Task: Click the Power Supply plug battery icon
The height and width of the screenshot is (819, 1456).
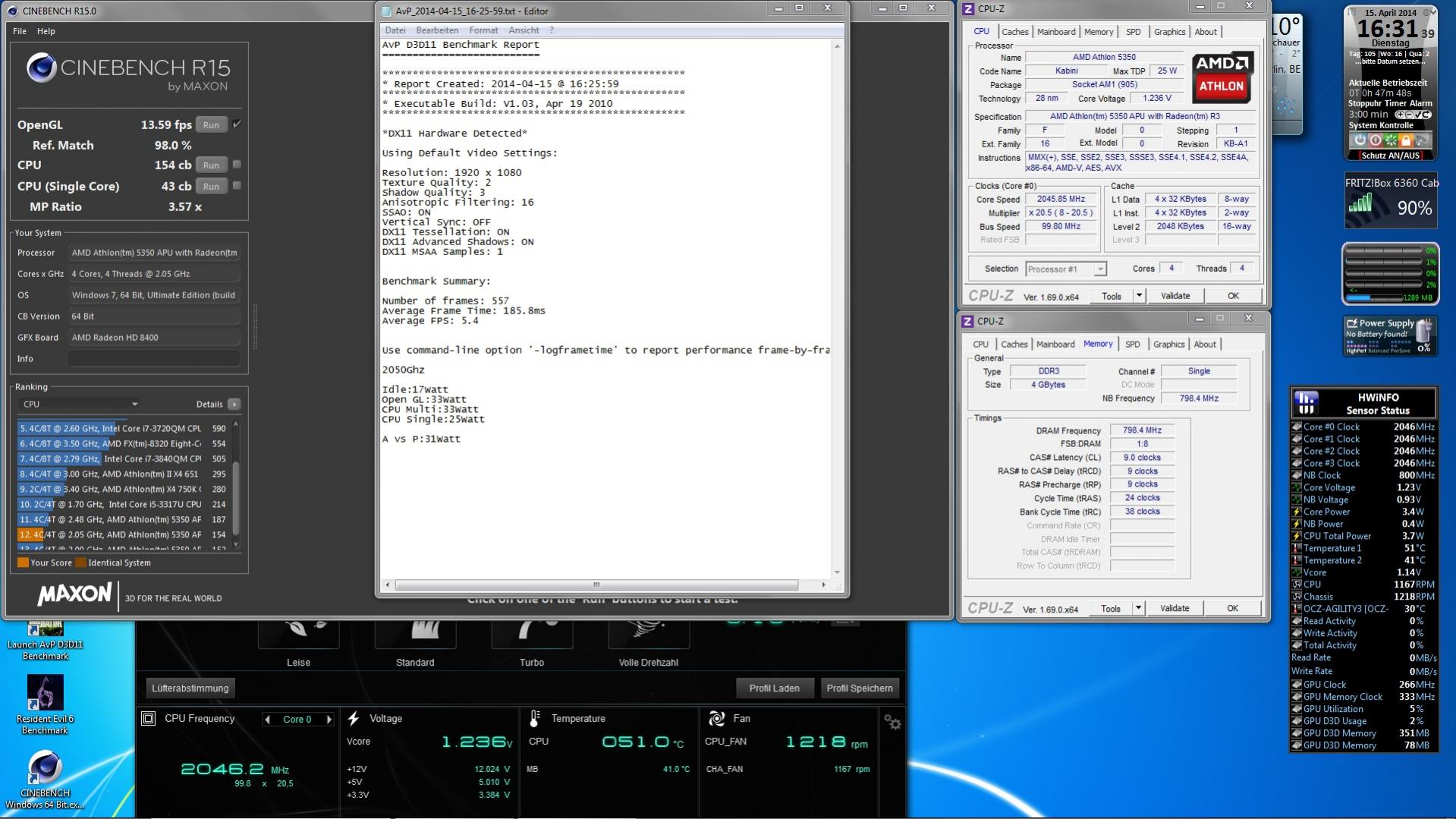Action: point(1424,330)
